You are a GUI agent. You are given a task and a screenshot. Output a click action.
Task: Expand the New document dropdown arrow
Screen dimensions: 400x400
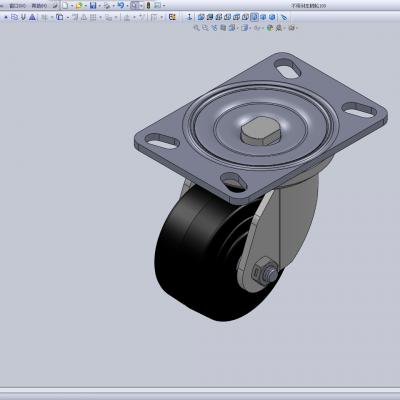point(72,6)
